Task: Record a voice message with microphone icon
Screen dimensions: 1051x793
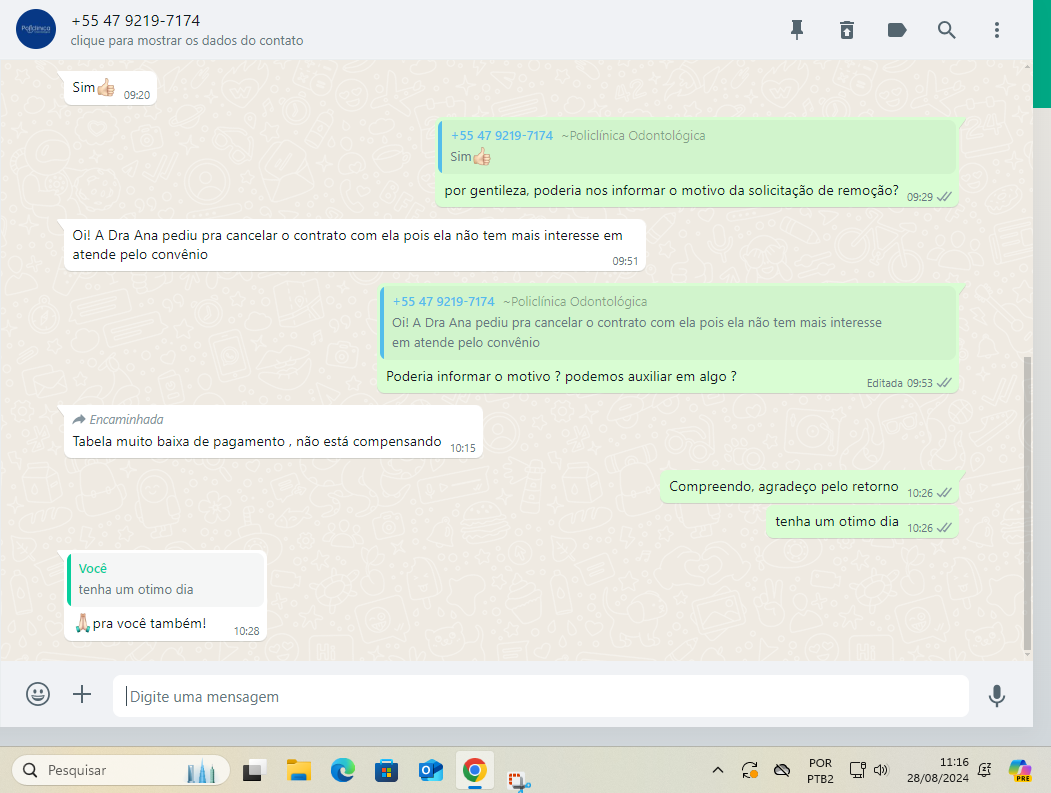Action: 996,696
